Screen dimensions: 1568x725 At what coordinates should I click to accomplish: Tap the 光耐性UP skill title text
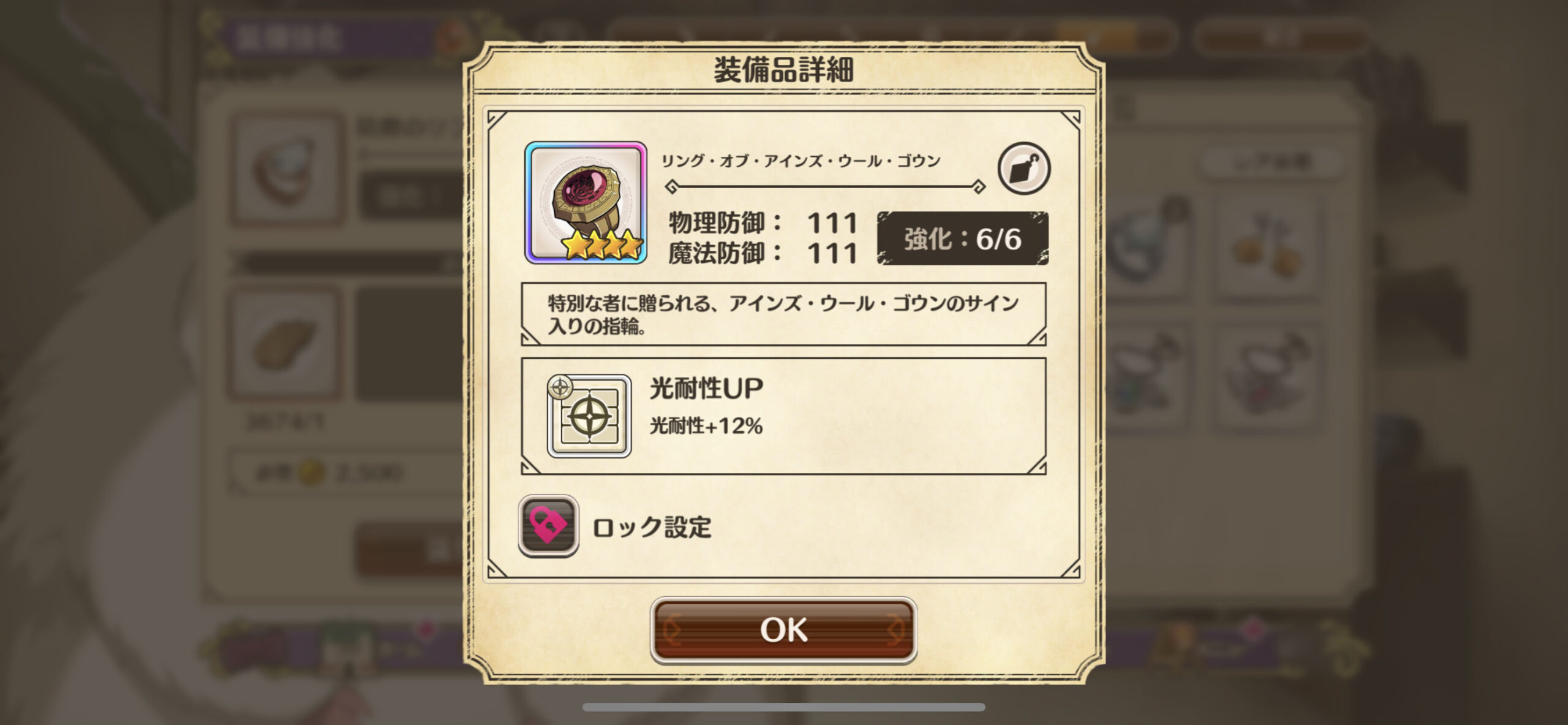point(706,388)
